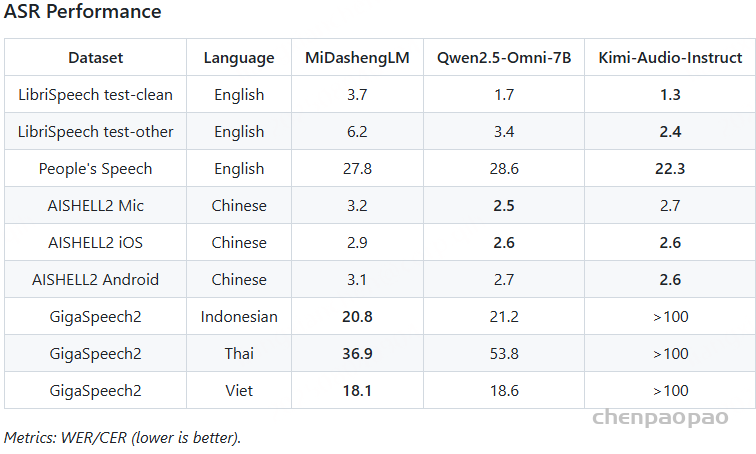This screenshot has width=756, height=454.
Task: Select the bold 22.3 Kimi-Audio score
Action: (x=670, y=169)
